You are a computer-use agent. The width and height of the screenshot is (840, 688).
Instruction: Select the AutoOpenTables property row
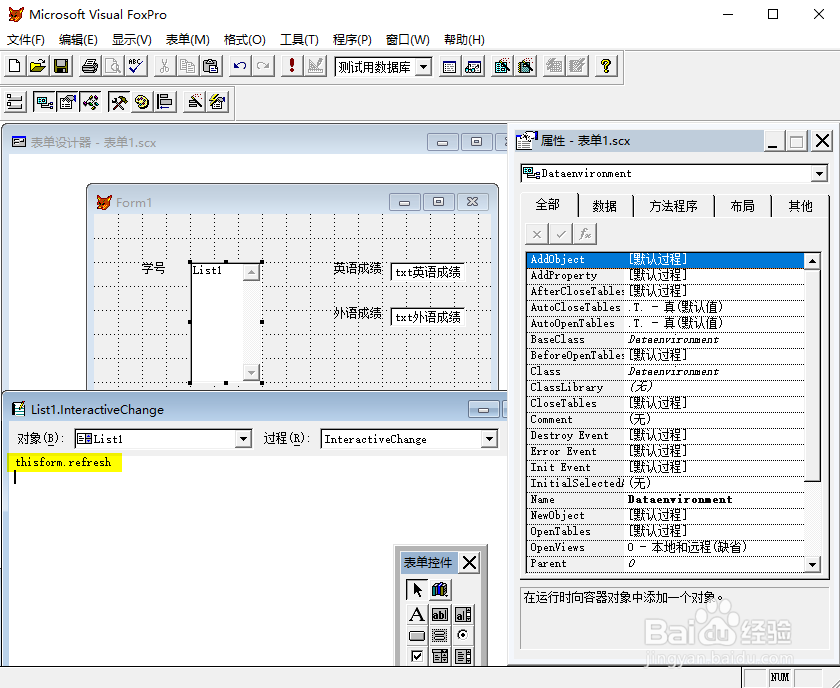pyautogui.click(x=665, y=324)
